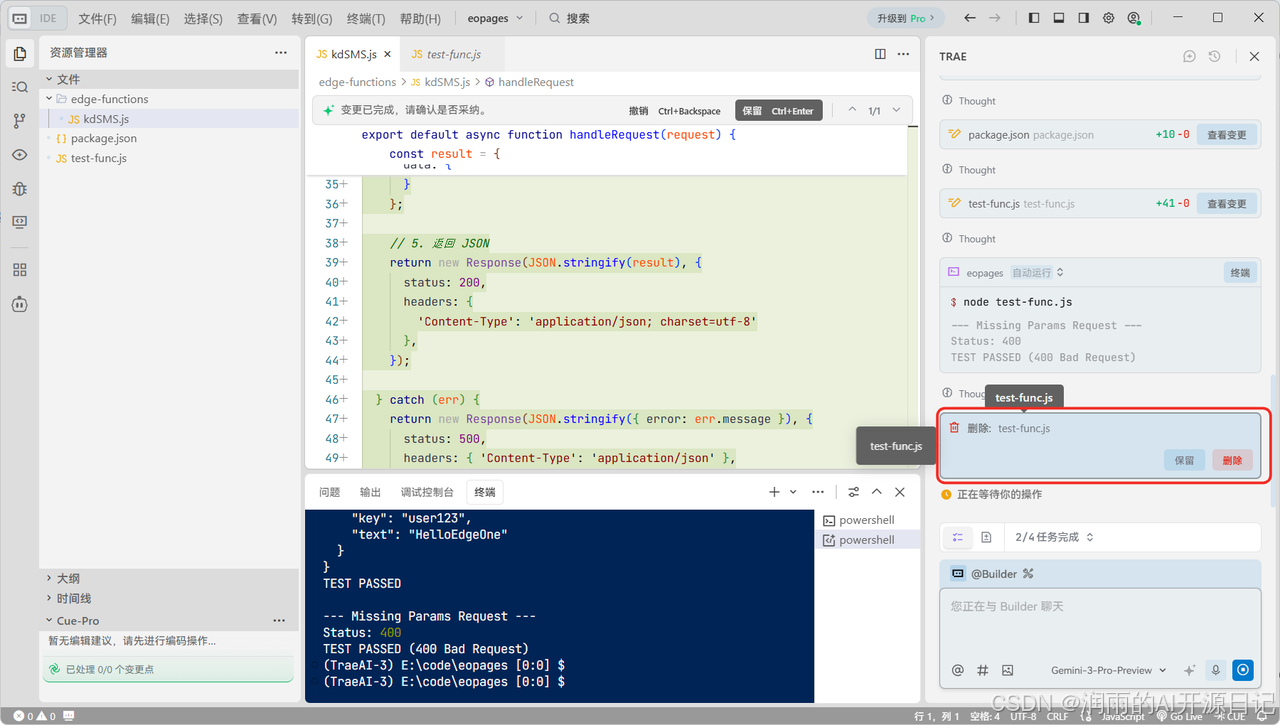
Task: Open the 终端(T) menu
Action: 366,18
